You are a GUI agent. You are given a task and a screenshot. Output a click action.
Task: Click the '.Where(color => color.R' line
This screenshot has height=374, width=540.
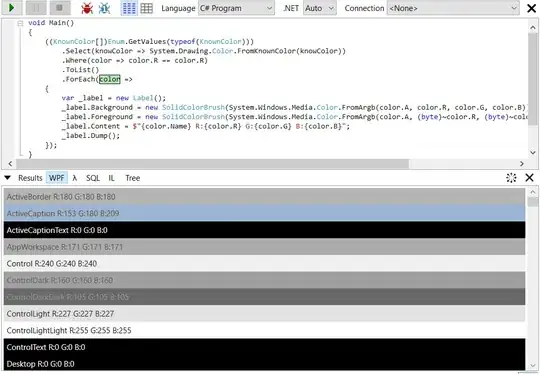click(x=135, y=61)
